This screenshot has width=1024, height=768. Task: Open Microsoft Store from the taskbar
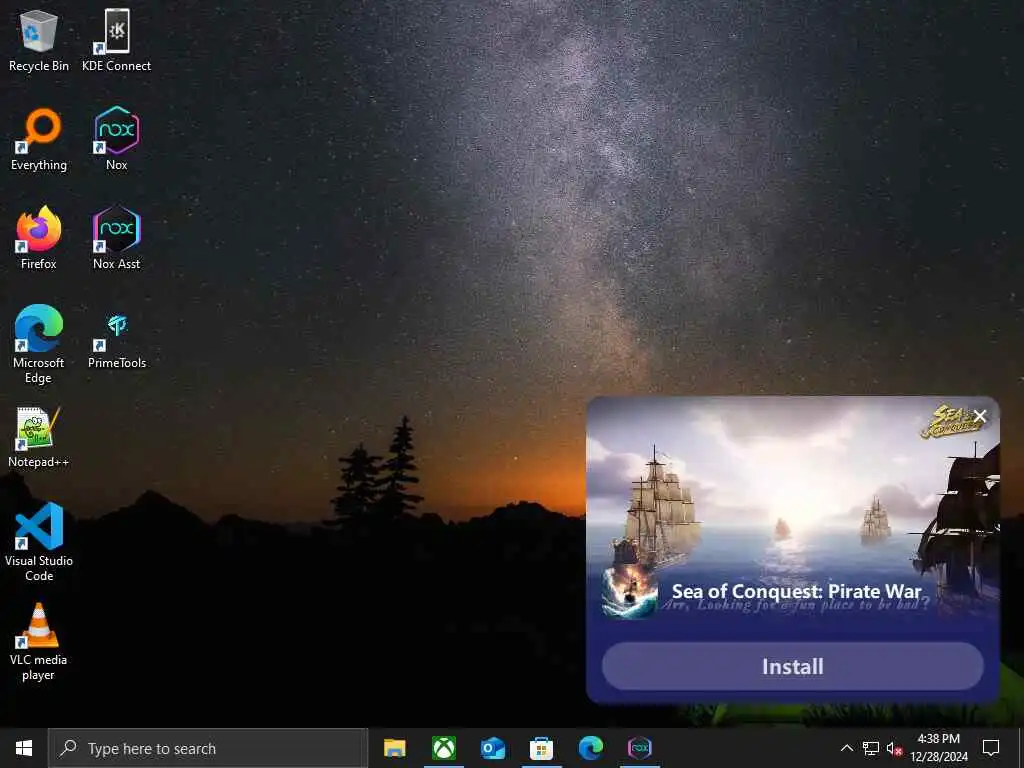541,748
